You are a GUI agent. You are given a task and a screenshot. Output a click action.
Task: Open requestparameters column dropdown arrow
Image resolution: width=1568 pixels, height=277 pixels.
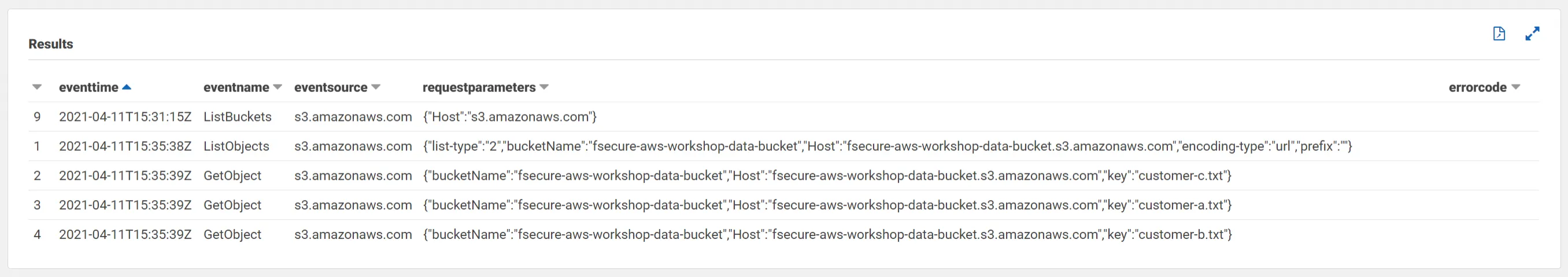click(x=544, y=87)
